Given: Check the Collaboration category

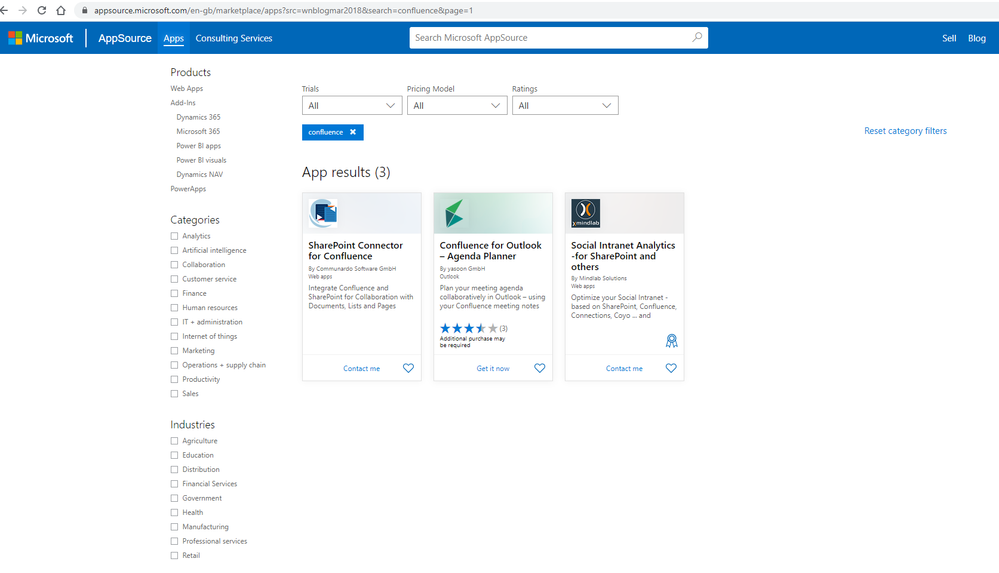Looking at the screenshot, I should (174, 265).
